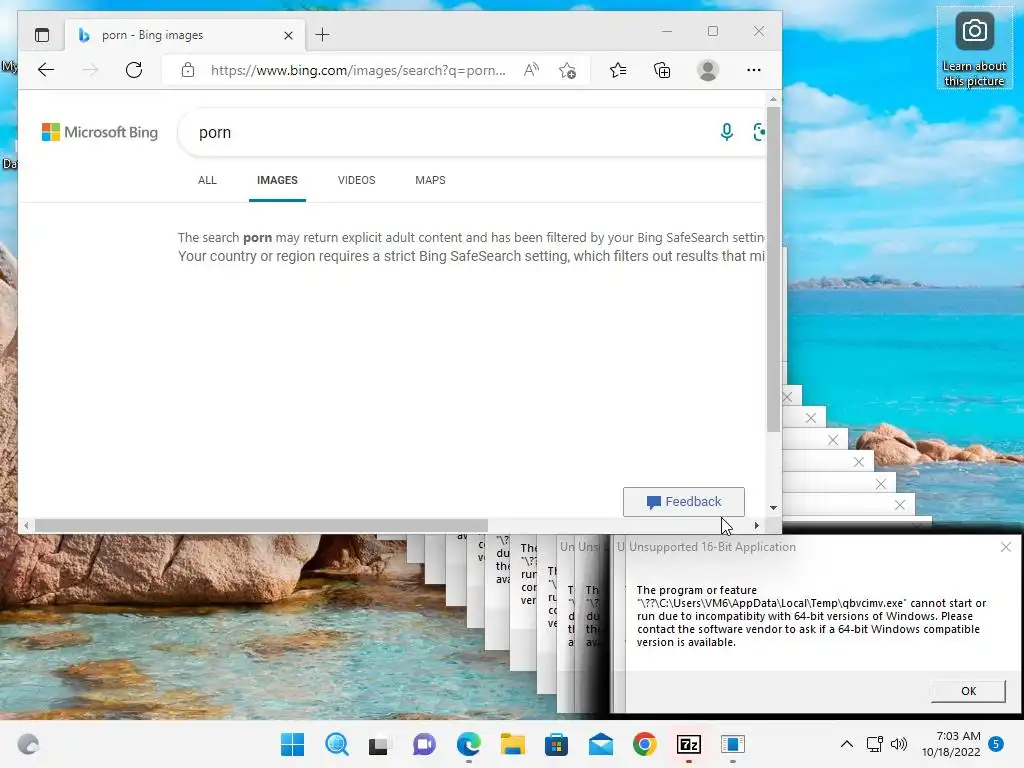Open File Explorer from taskbar
The width and height of the screenshot is (1024, 768).
coord(513,744)
